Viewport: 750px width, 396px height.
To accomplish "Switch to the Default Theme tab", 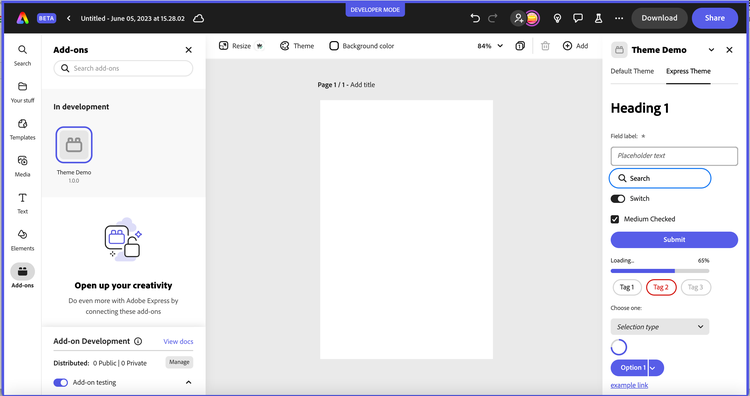I will [632, 71].
